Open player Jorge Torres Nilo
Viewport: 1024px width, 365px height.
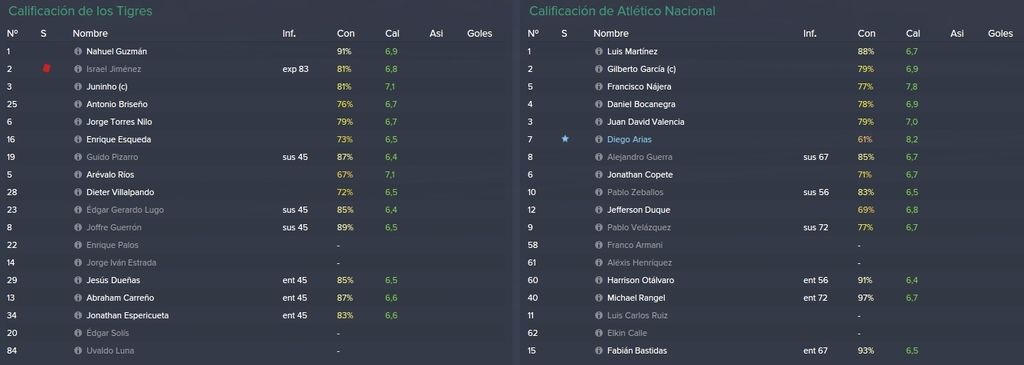click(x=119, y=121)
